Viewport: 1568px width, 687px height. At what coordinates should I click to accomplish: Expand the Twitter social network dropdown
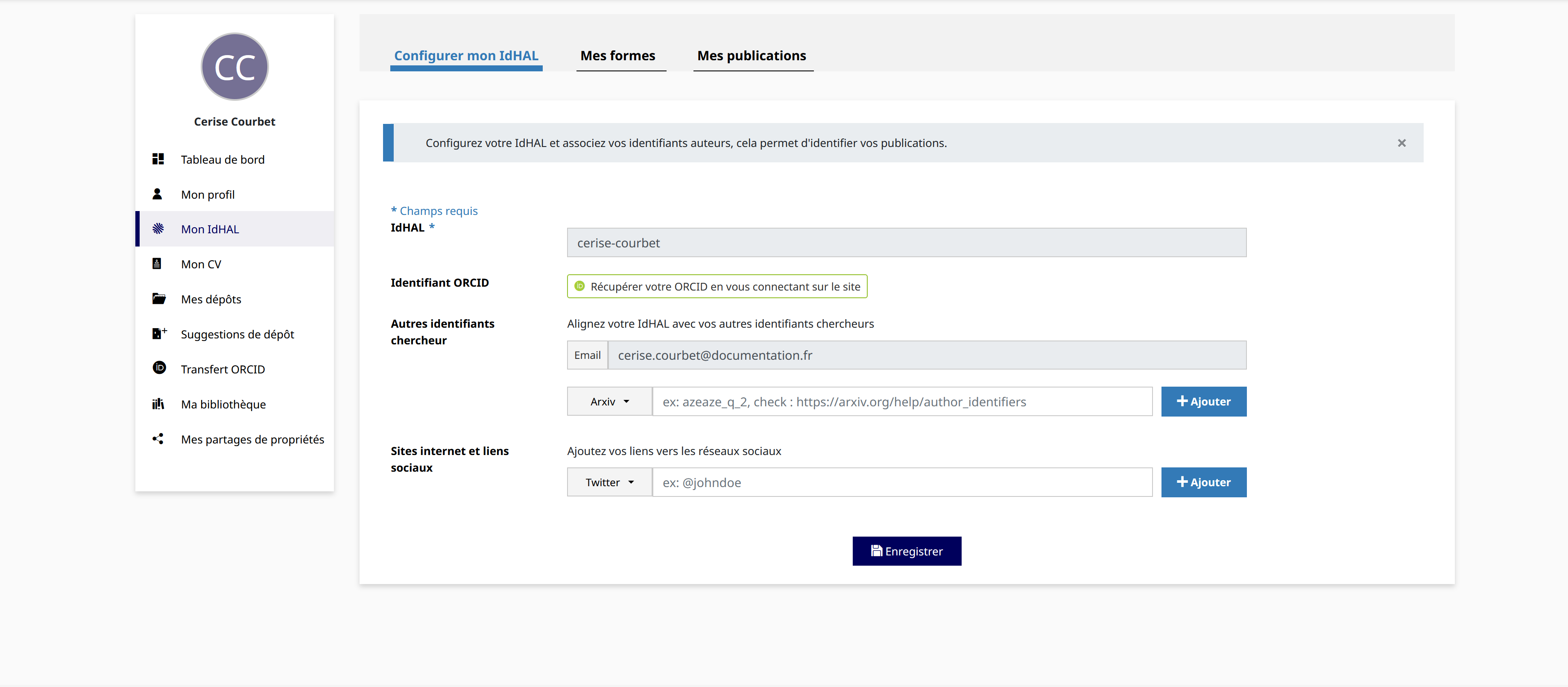(x=609, y=482)
